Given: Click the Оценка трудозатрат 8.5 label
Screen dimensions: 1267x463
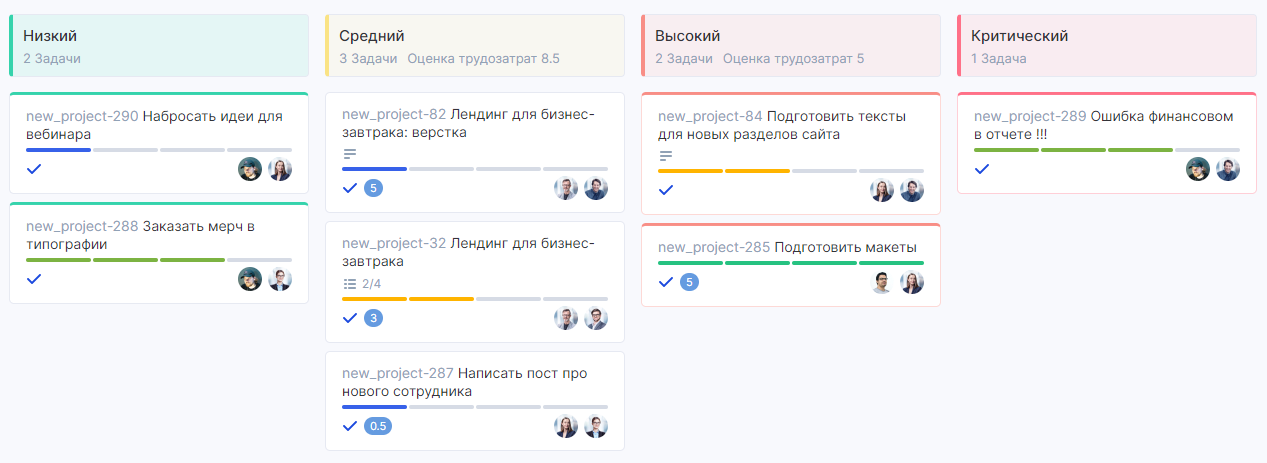Looking at the screenshot, I should coord(483,58).
